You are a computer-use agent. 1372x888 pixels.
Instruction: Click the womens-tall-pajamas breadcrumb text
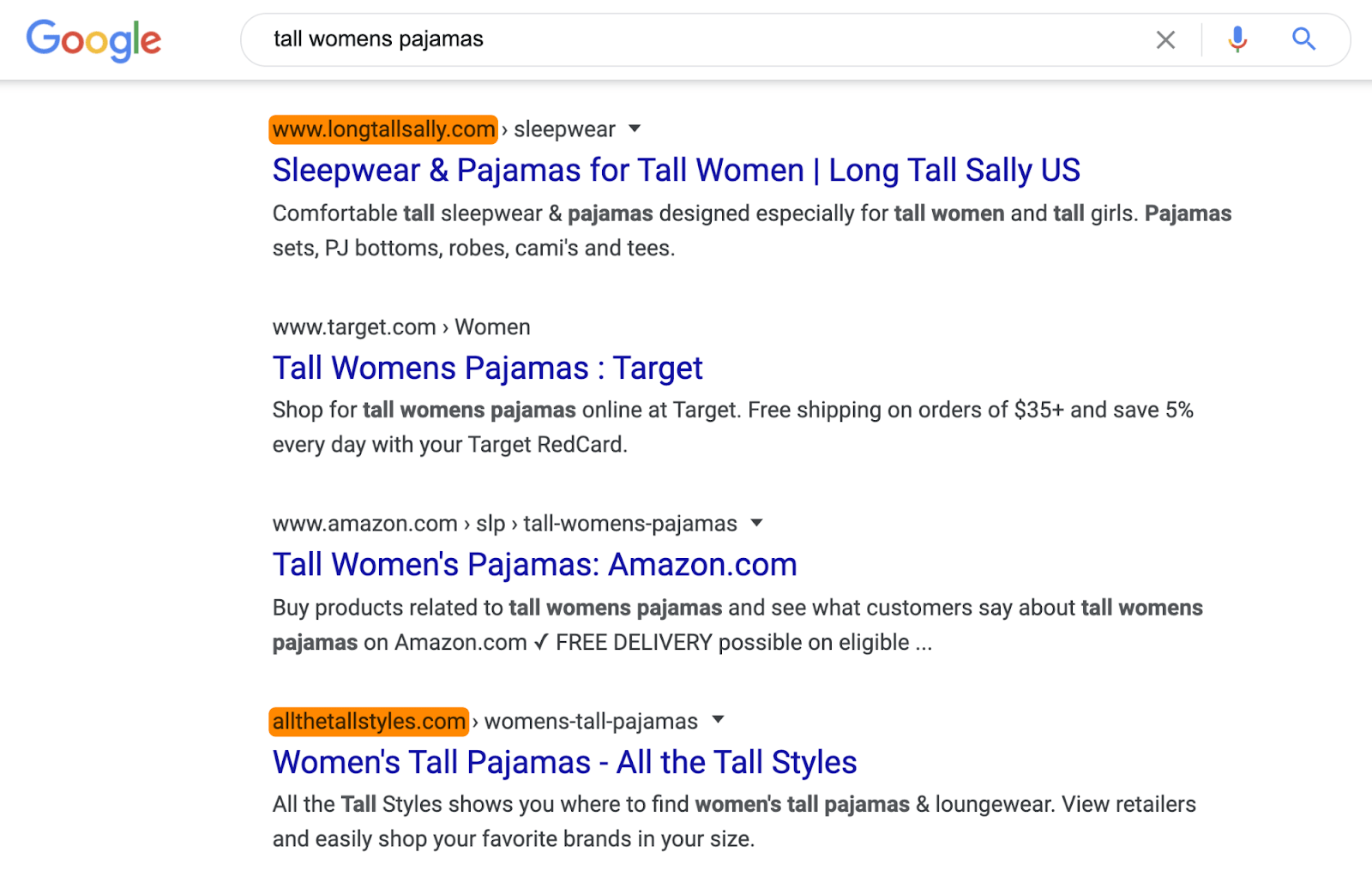[590, 721]
